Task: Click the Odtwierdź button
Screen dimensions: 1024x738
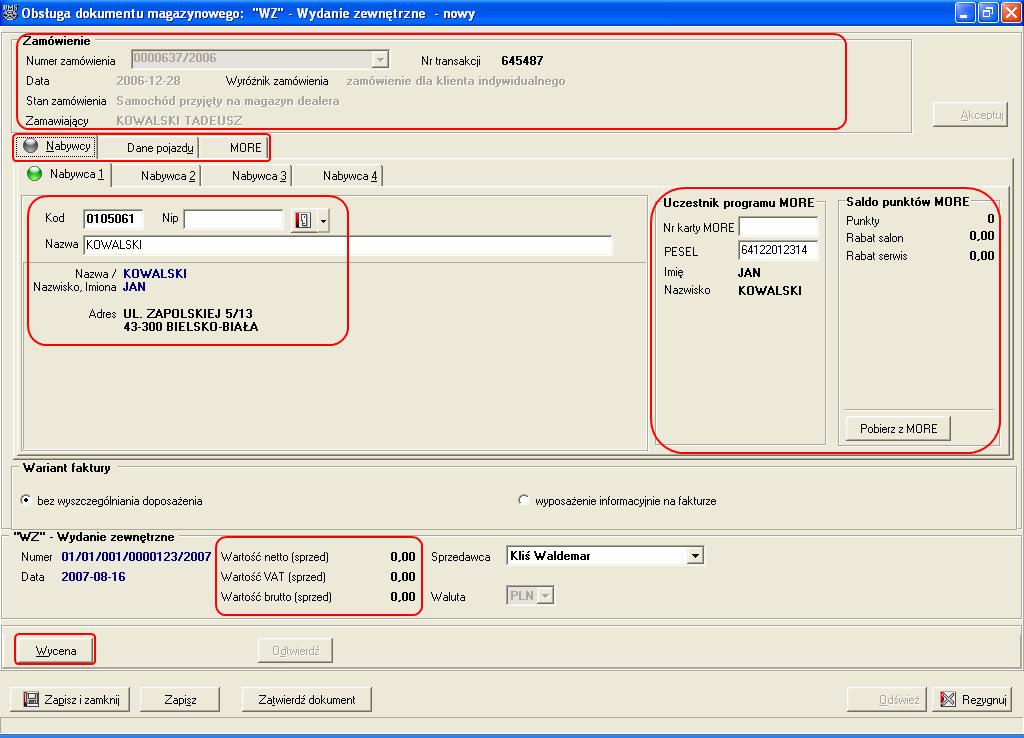Action: (x=295, y=650)
